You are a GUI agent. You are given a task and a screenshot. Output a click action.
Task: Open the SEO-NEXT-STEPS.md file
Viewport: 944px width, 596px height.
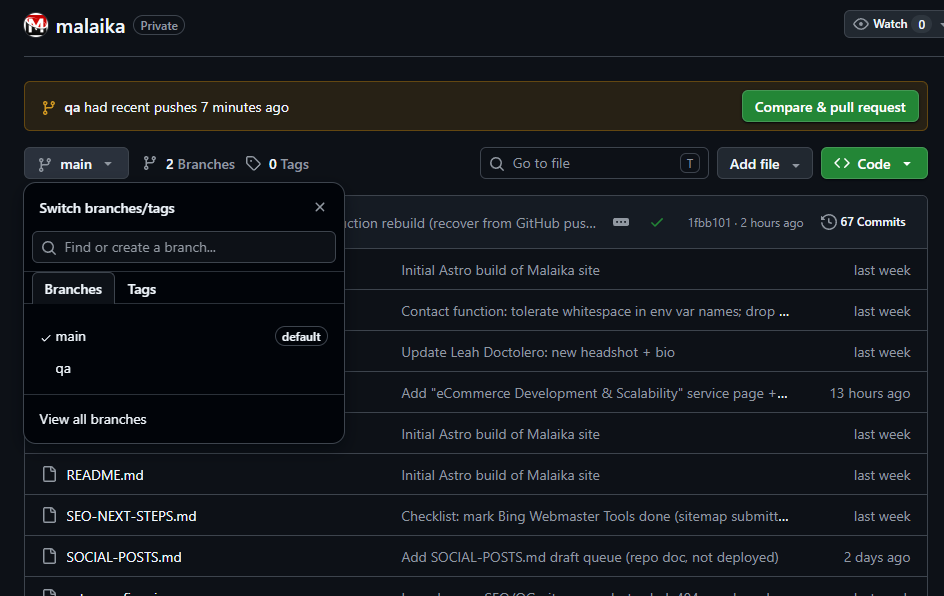[131, 516]
